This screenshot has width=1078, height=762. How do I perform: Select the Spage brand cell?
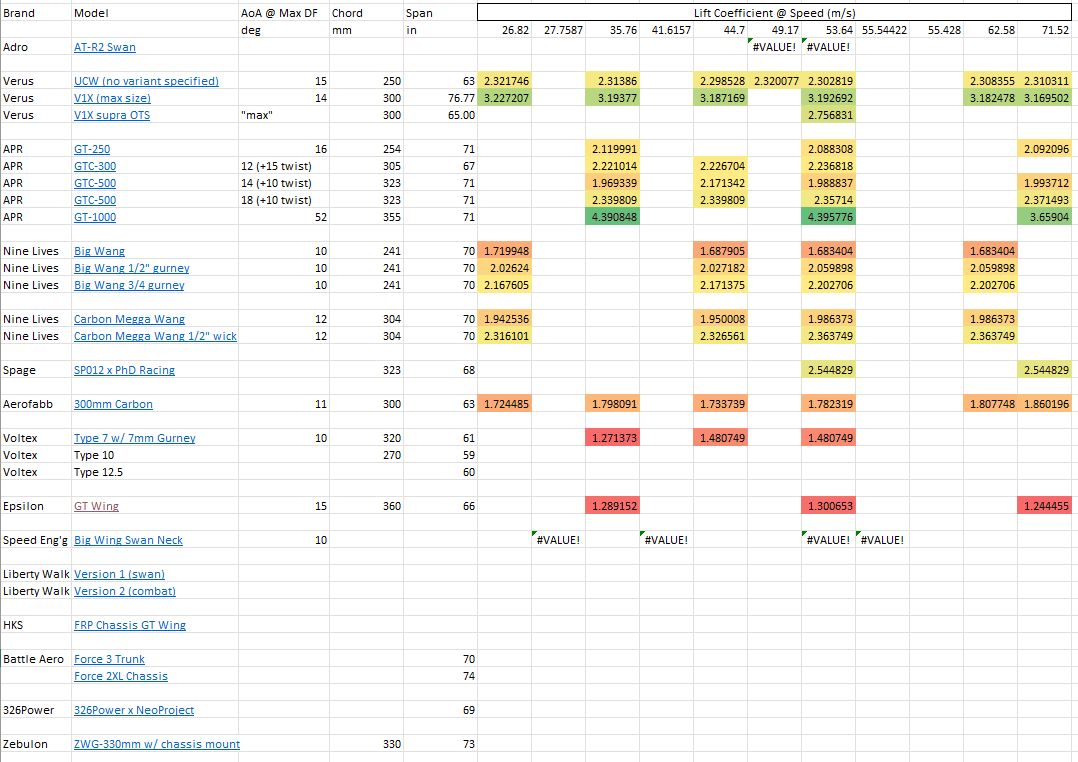(36, 370)
